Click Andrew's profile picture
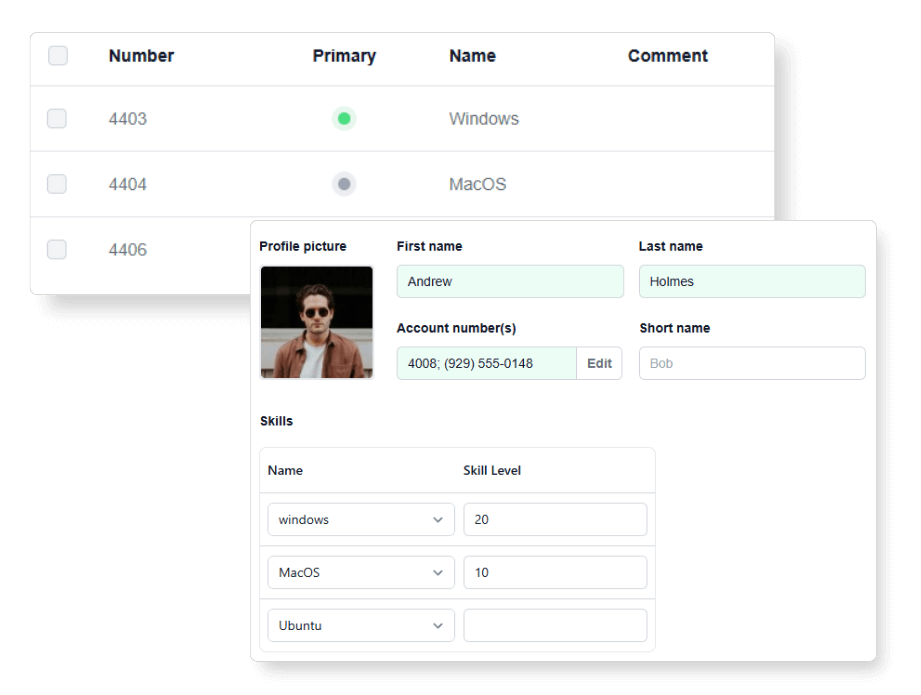 coord(316,322)
